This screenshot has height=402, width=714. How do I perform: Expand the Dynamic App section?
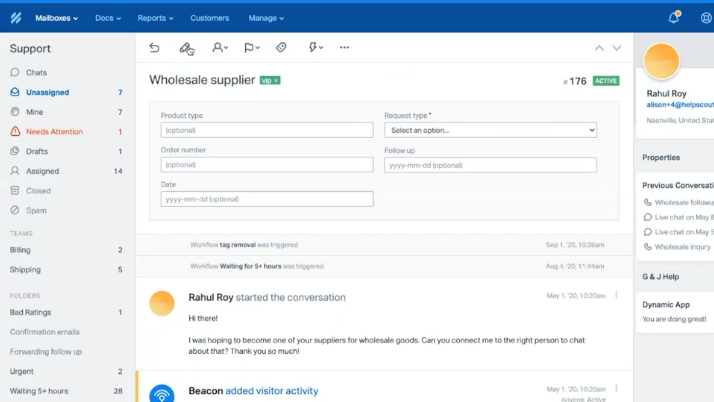tap(666, 305)
